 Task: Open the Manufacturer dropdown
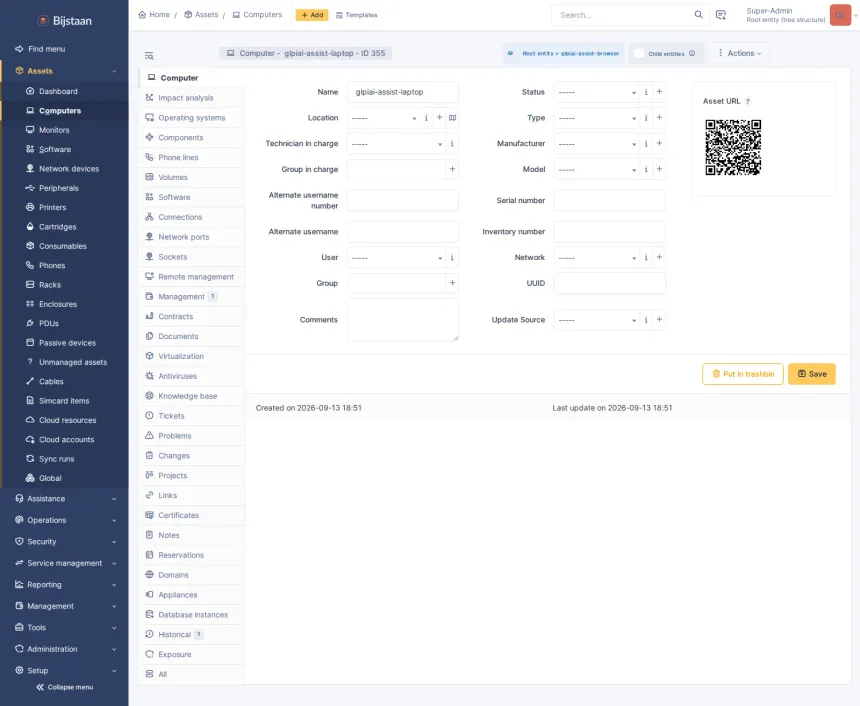[597, 144]
